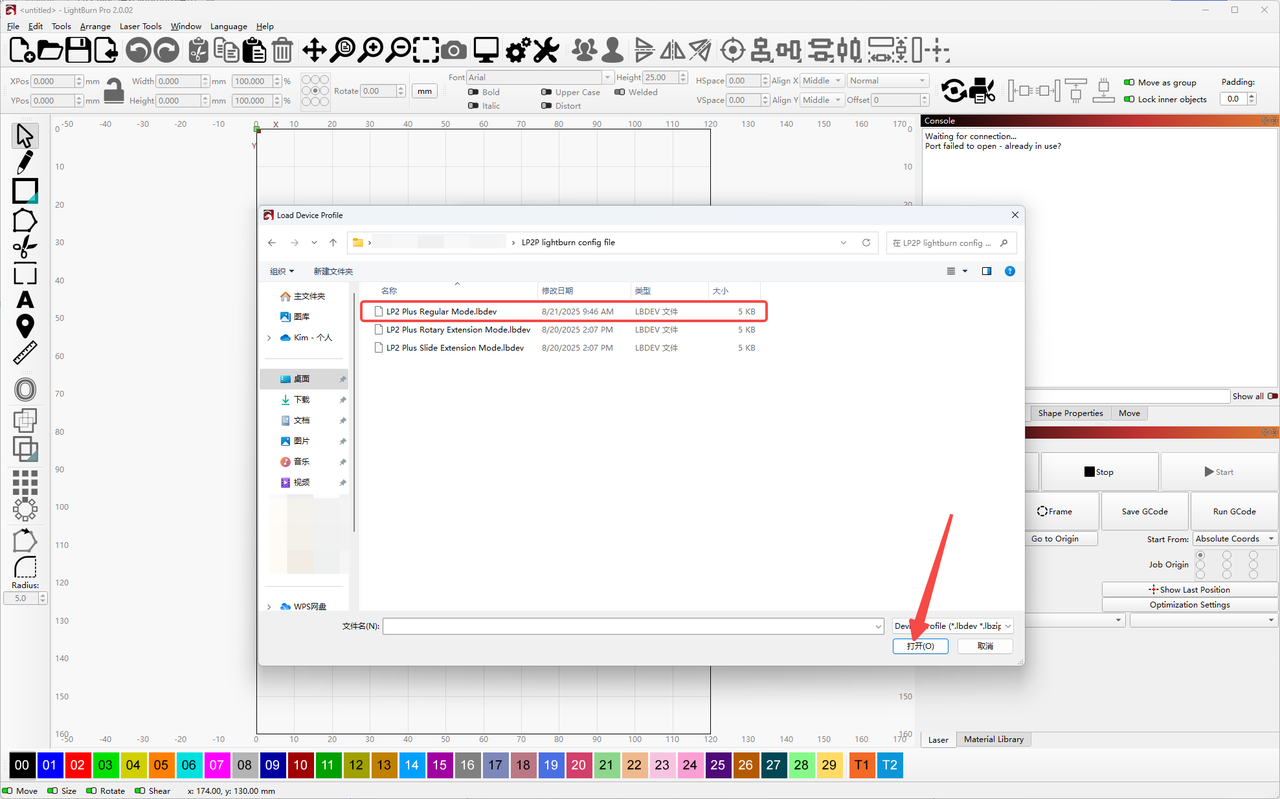Select the ruler Measure tool
1280x799 pixels.
tap(25, 353)
